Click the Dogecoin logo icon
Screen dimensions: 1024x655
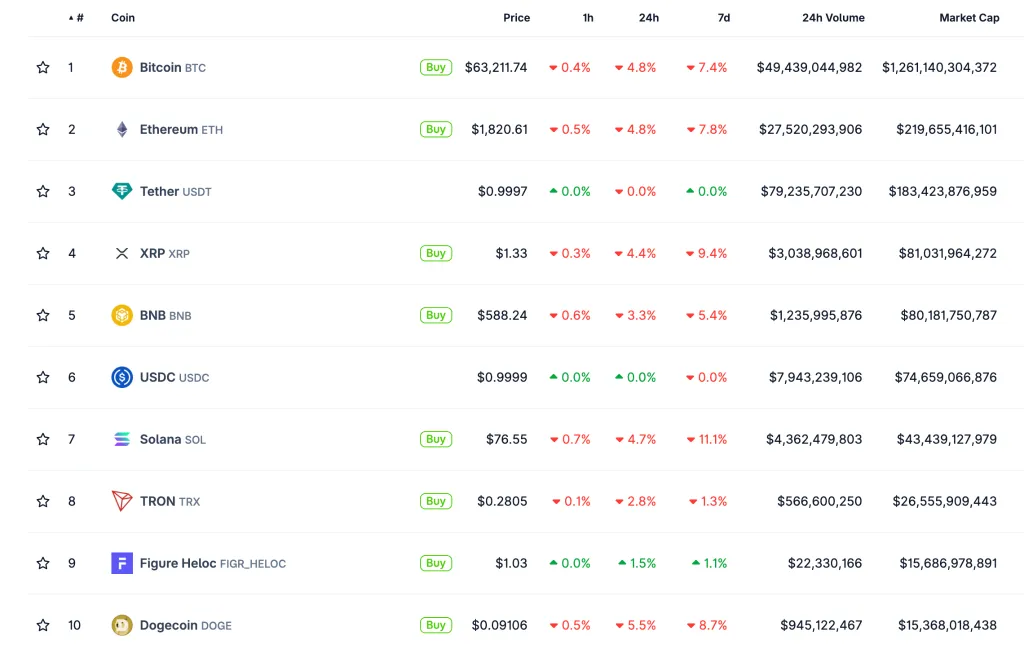[122, 626]
